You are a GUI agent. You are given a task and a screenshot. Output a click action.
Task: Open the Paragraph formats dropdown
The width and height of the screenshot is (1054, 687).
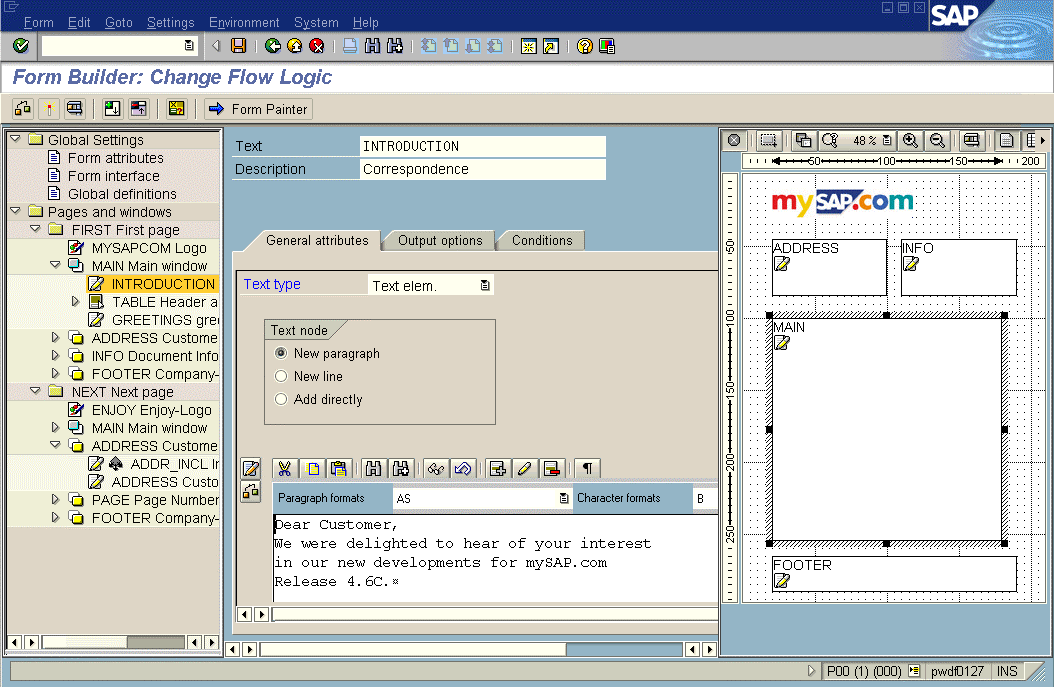pyautogui.click(x=564, y=498)
